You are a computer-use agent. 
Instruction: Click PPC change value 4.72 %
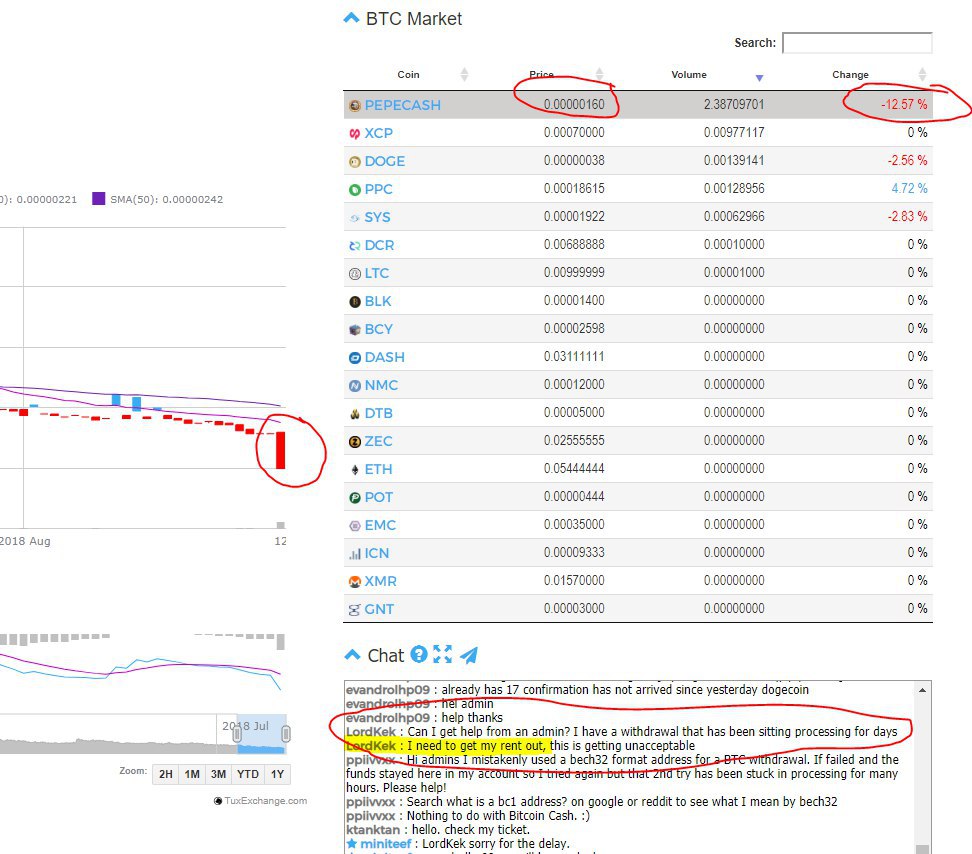pos(909,188)
